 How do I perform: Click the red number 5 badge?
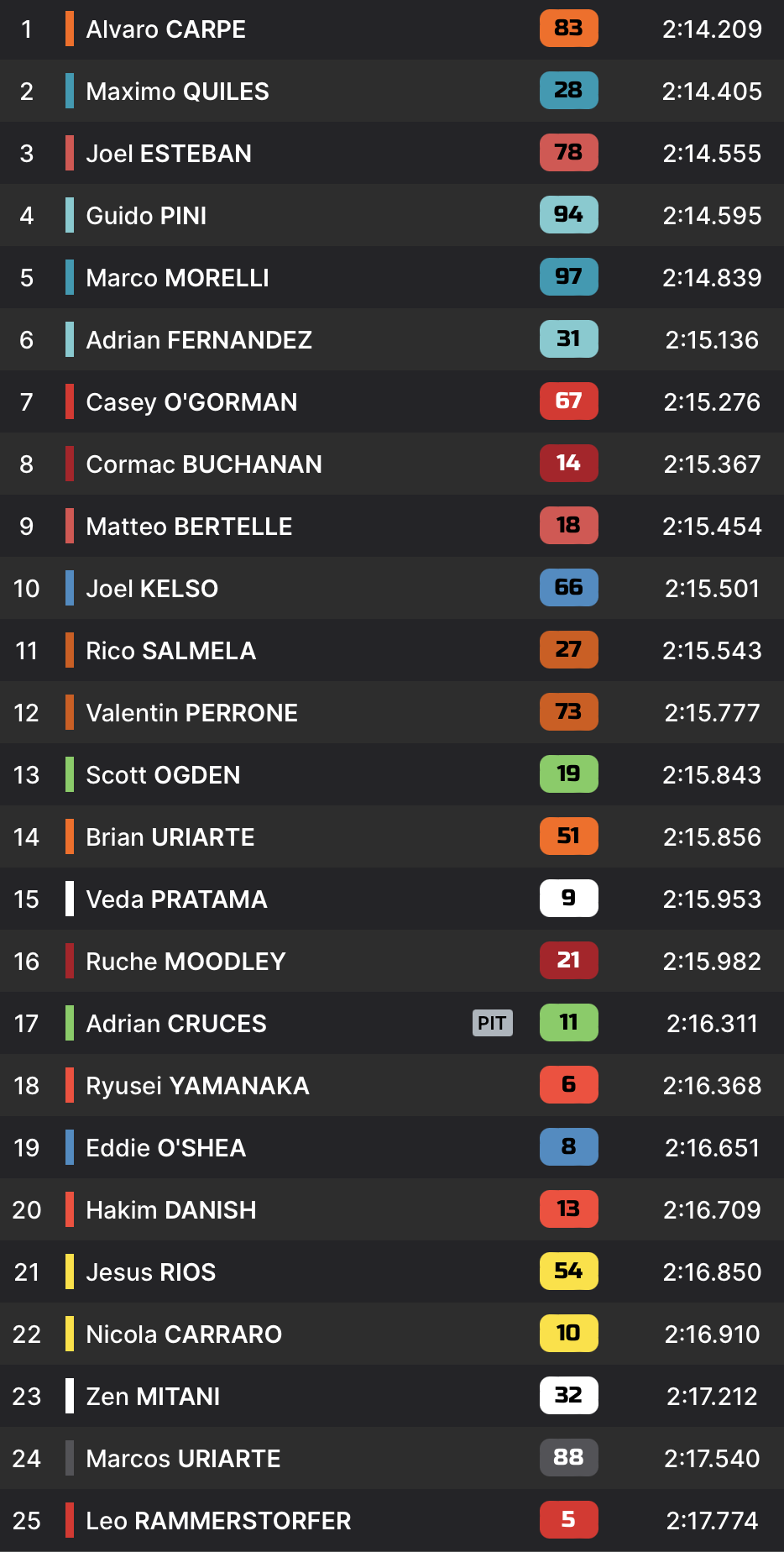pyautogui.click(x=568, y=1520)
